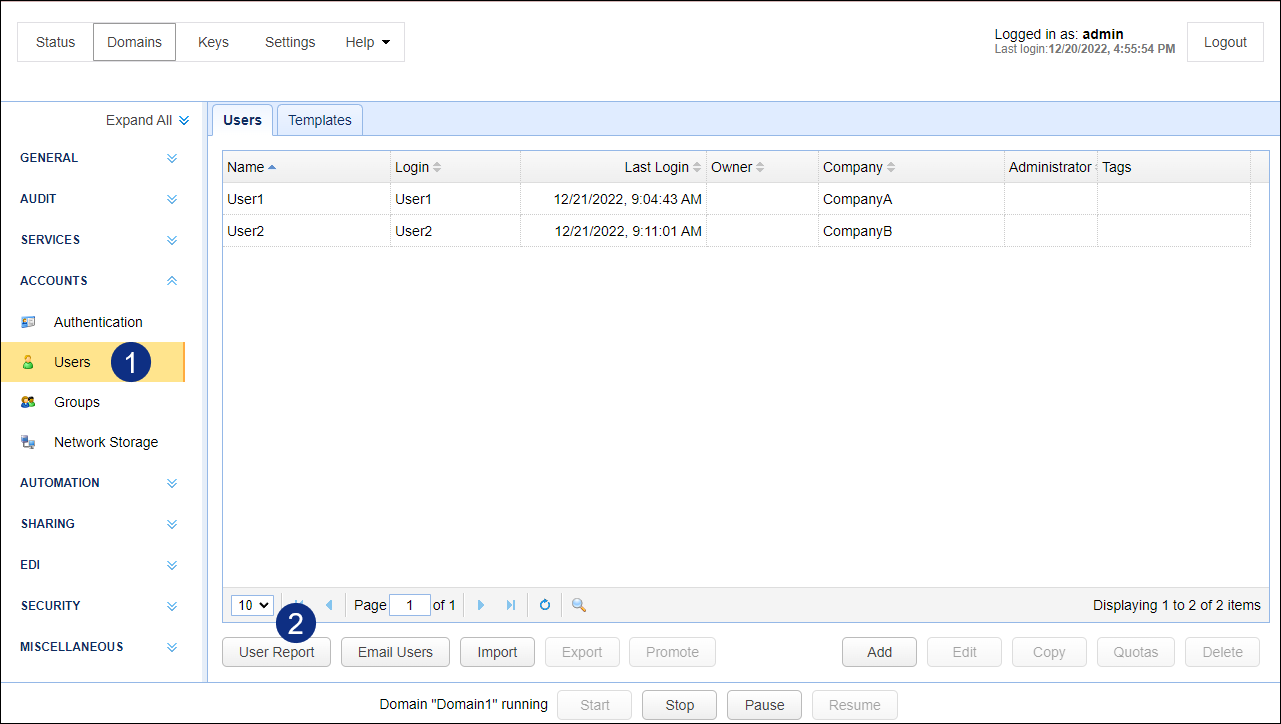Open the Settings menu
This screenshot has width=1281, height=724.
coord(290,42)
